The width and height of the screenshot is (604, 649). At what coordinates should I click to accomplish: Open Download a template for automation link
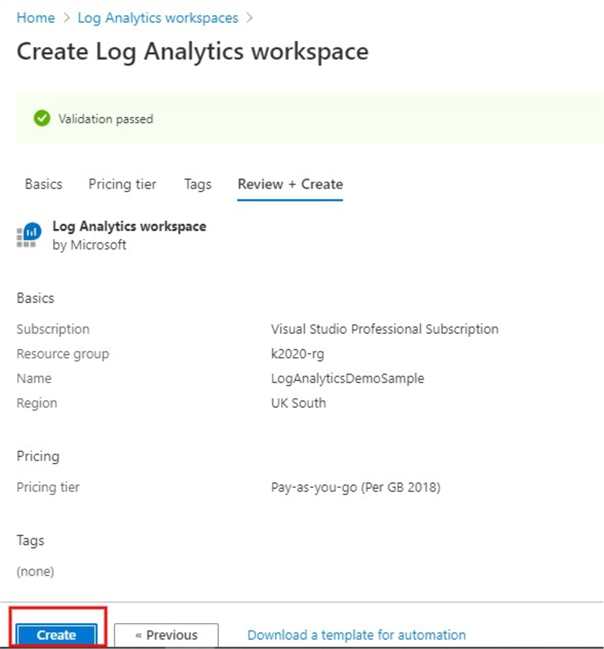[356, 635]
